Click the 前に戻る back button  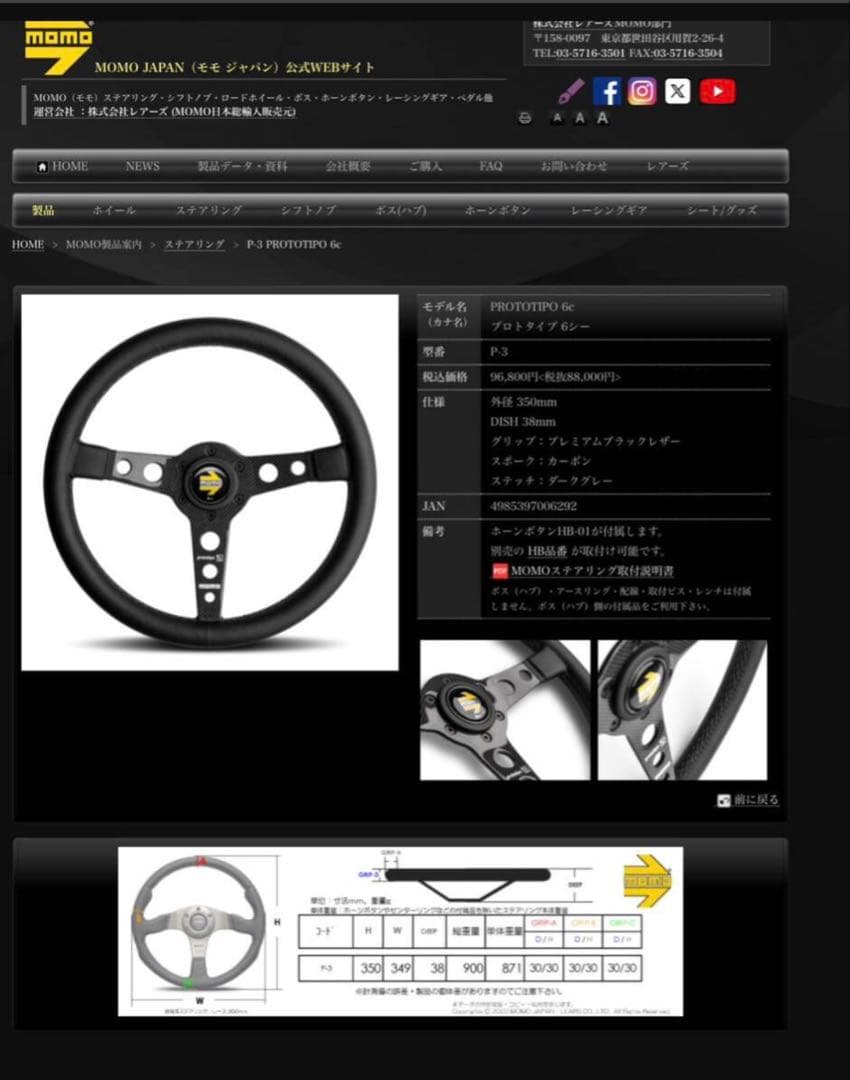point(746,800)
